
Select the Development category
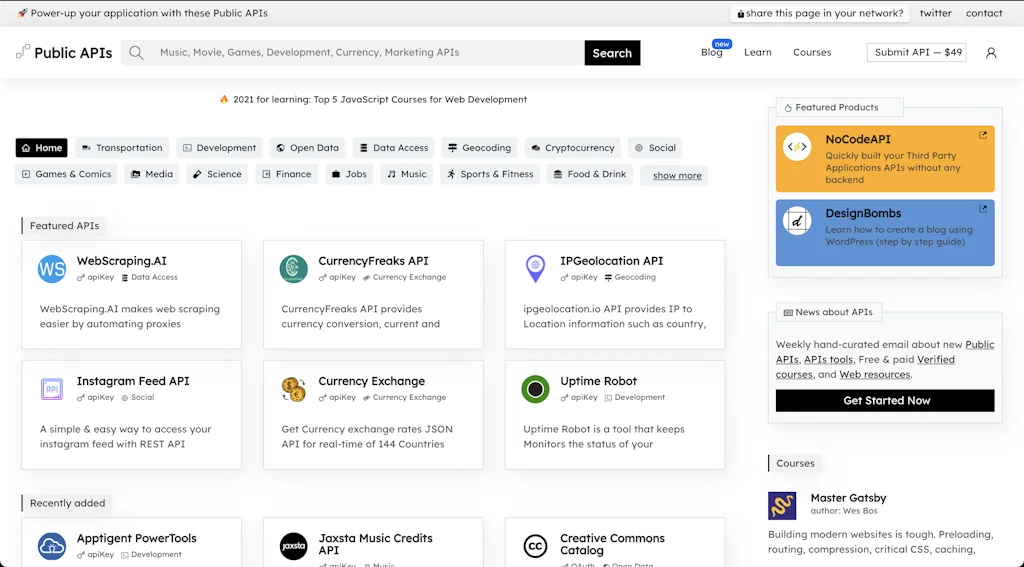click(x=219, y=148)
